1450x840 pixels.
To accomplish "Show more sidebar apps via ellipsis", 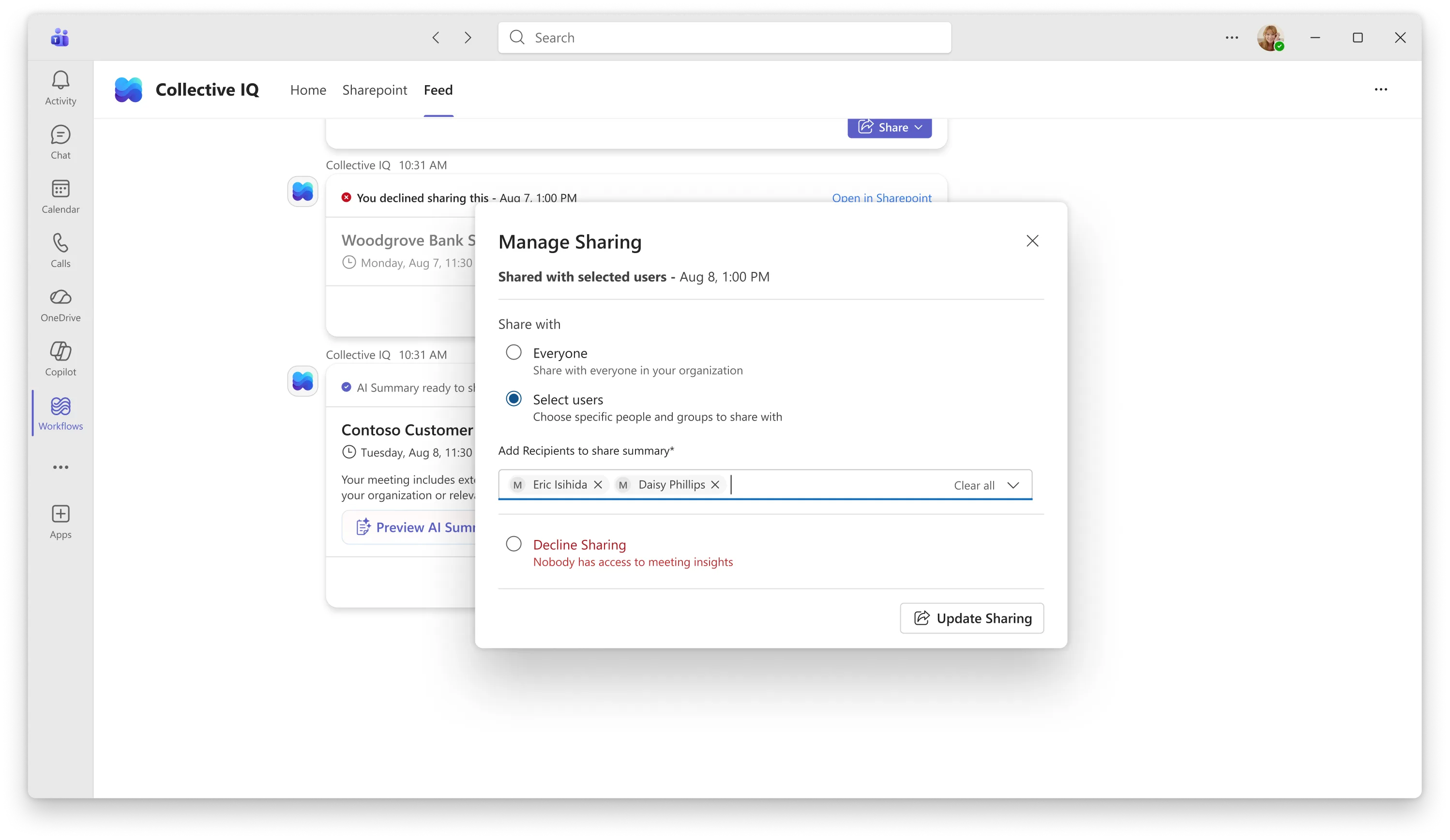I will click(60, 467).
